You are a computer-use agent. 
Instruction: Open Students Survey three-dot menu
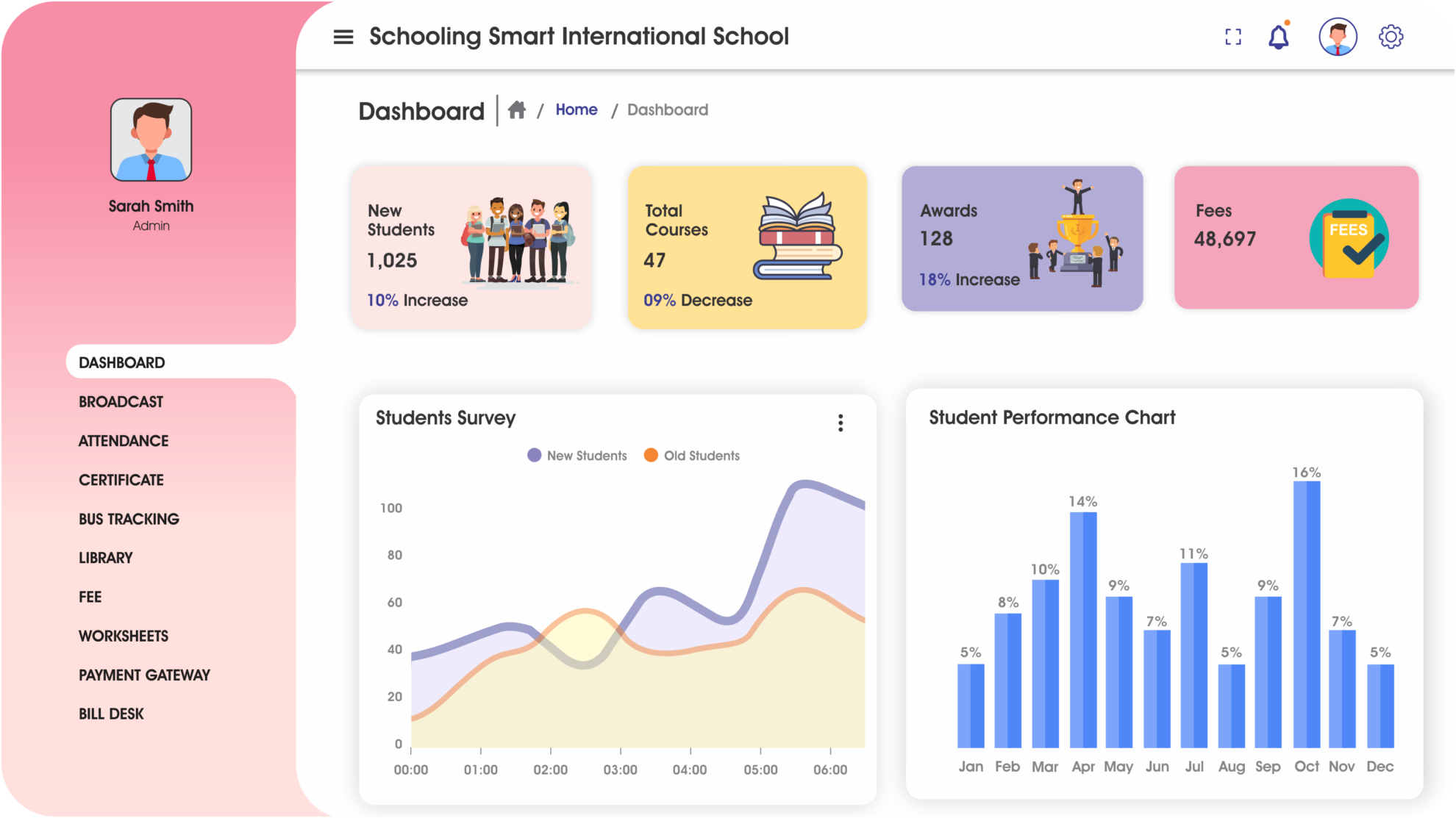point(841,423)
